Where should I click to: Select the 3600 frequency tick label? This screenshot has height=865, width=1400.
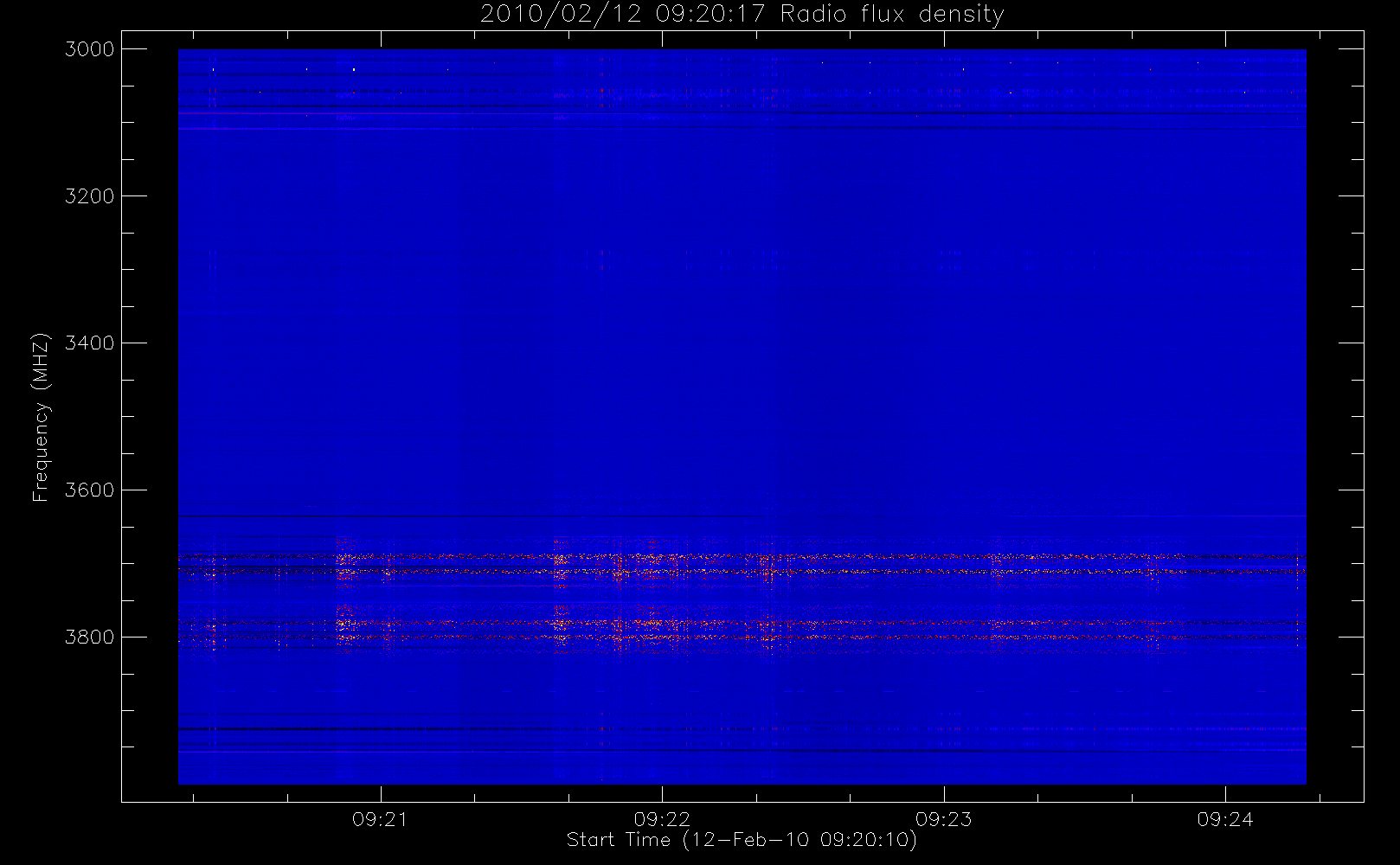[x=90, y=490]
